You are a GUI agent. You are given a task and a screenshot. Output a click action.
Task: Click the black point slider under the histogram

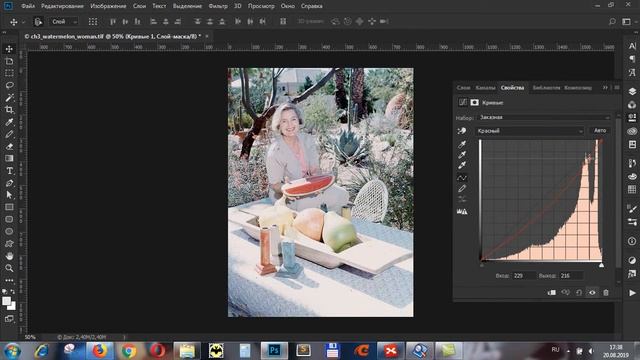[482, 265]
